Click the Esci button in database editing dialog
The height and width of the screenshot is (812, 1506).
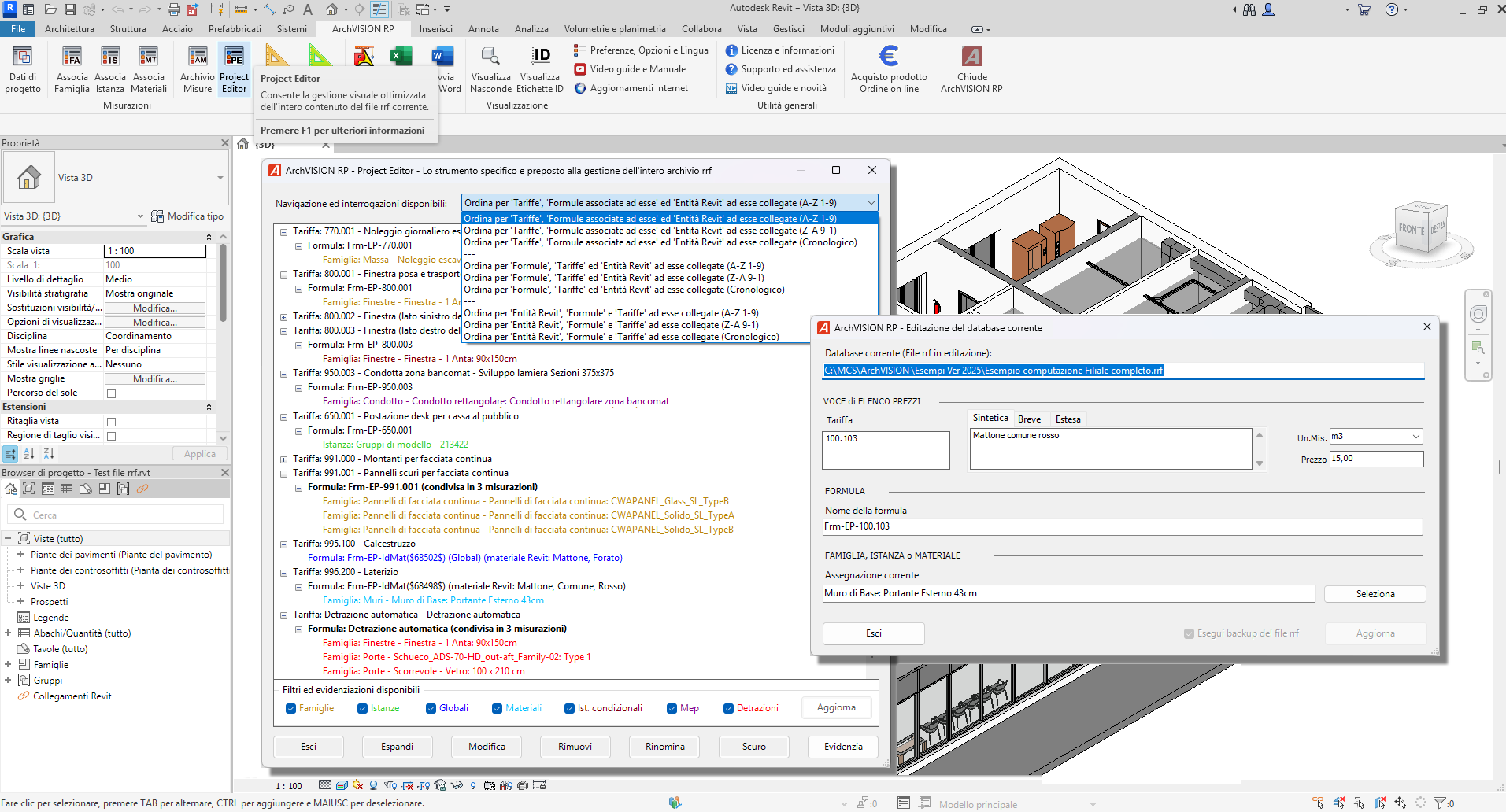click(873, 633)
